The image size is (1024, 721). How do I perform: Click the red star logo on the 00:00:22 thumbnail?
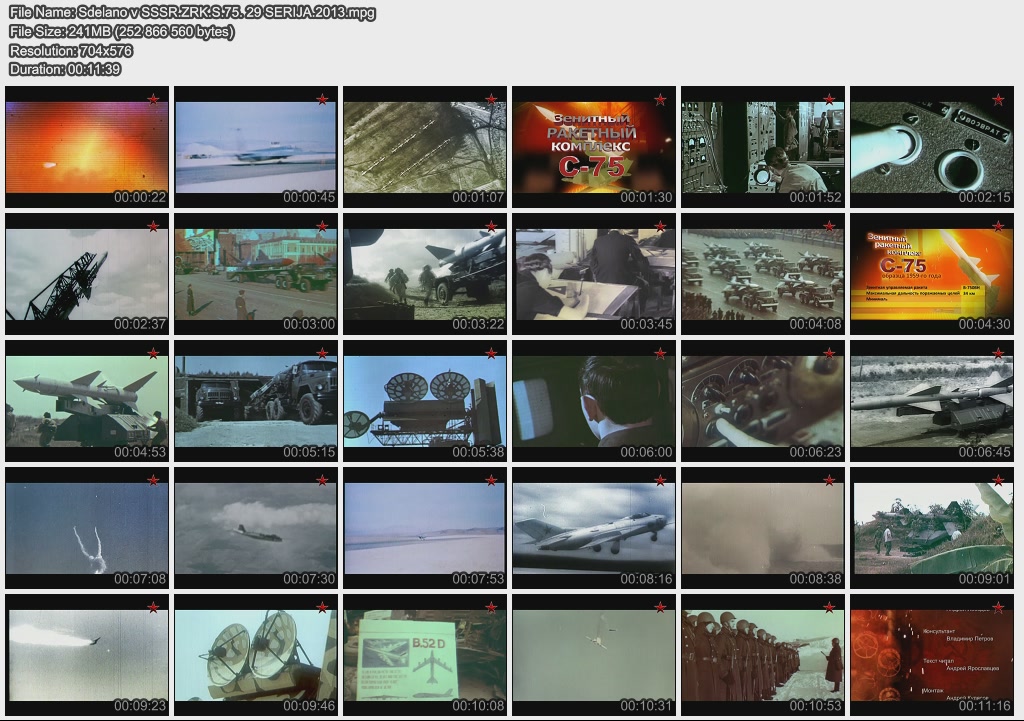coord(154,99)
